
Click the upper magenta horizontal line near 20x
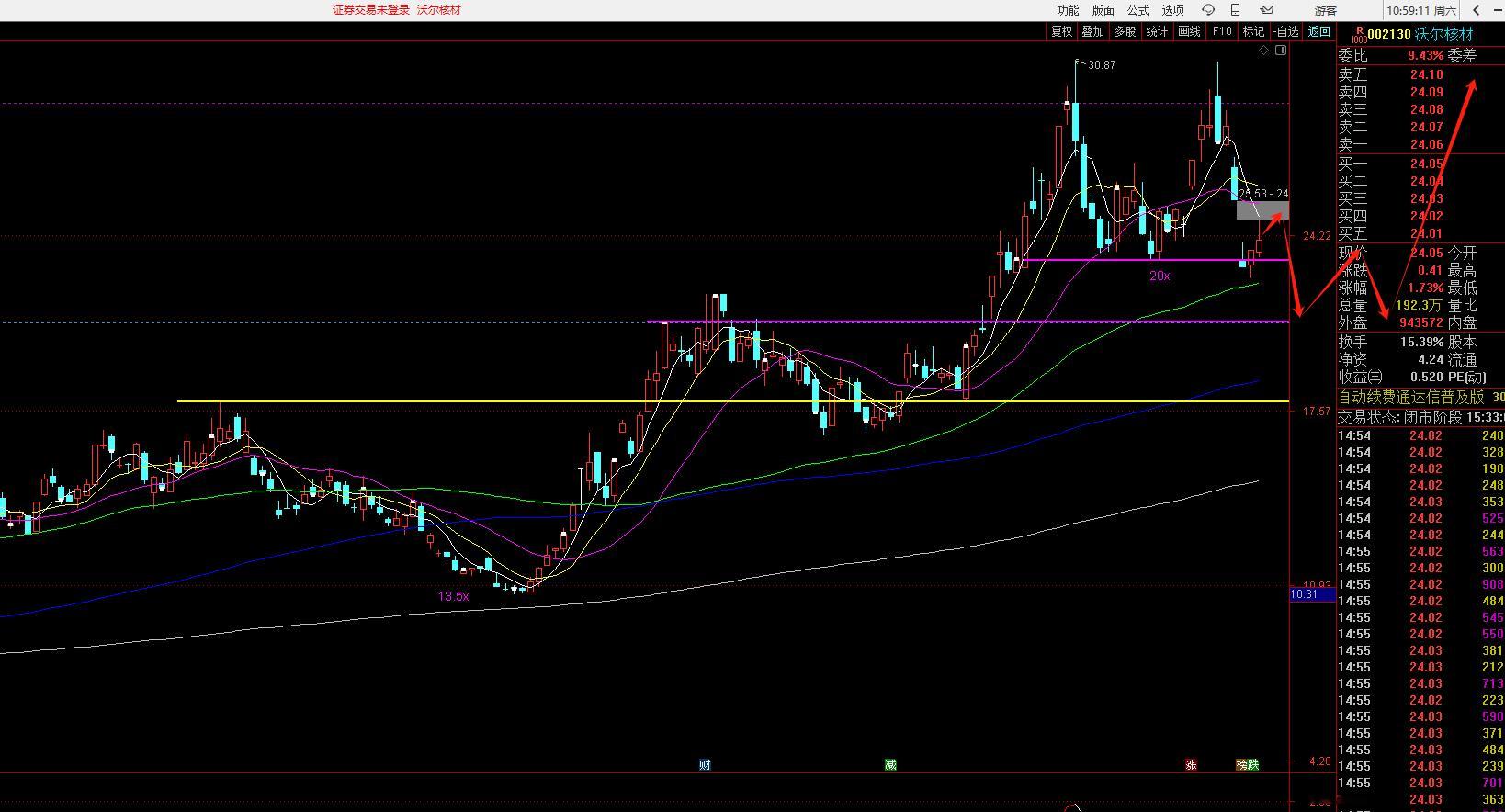(1156, 260)
